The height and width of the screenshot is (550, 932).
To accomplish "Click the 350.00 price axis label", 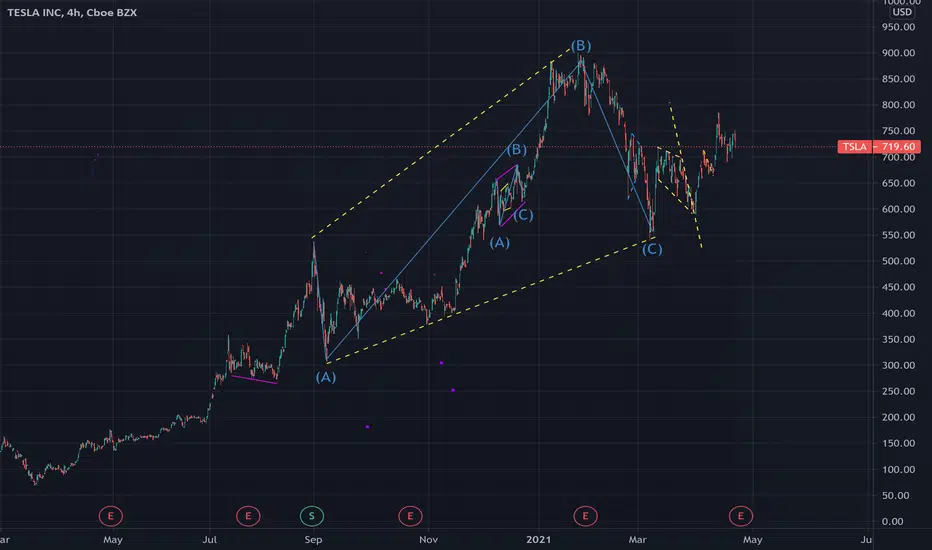I will click(x=898, y=340).
